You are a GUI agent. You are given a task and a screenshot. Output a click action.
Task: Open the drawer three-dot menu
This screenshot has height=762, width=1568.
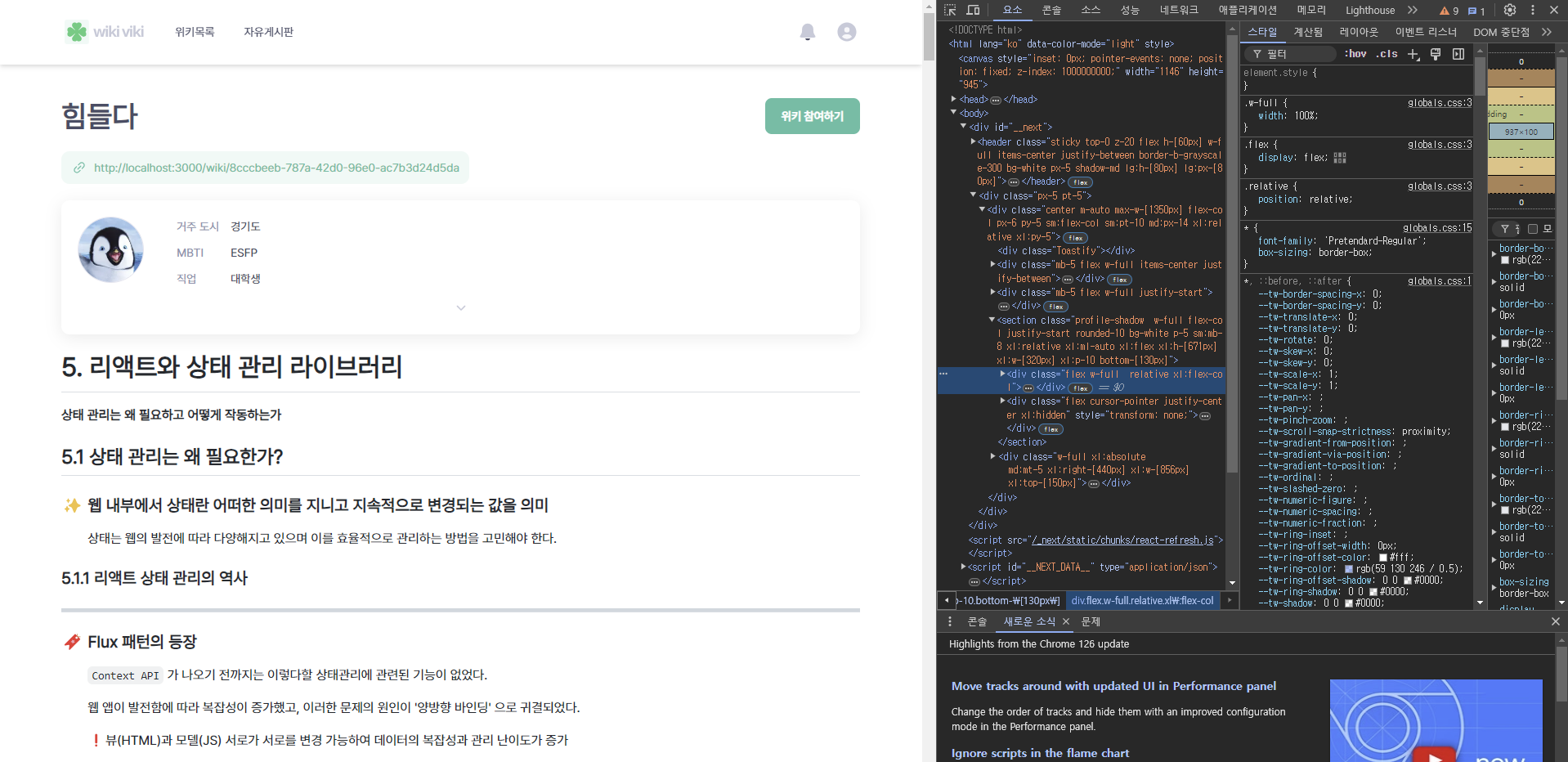[949, 621]
